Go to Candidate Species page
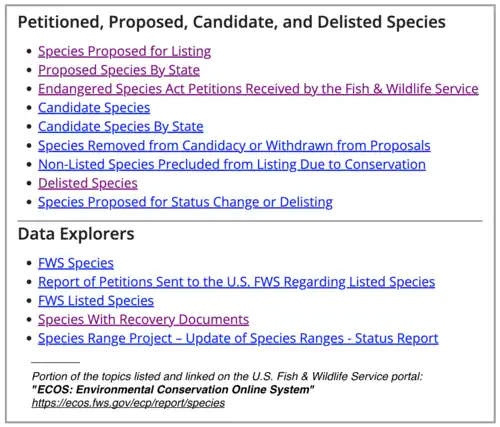This screenshot has height=427, width=500. pos(94,108)
